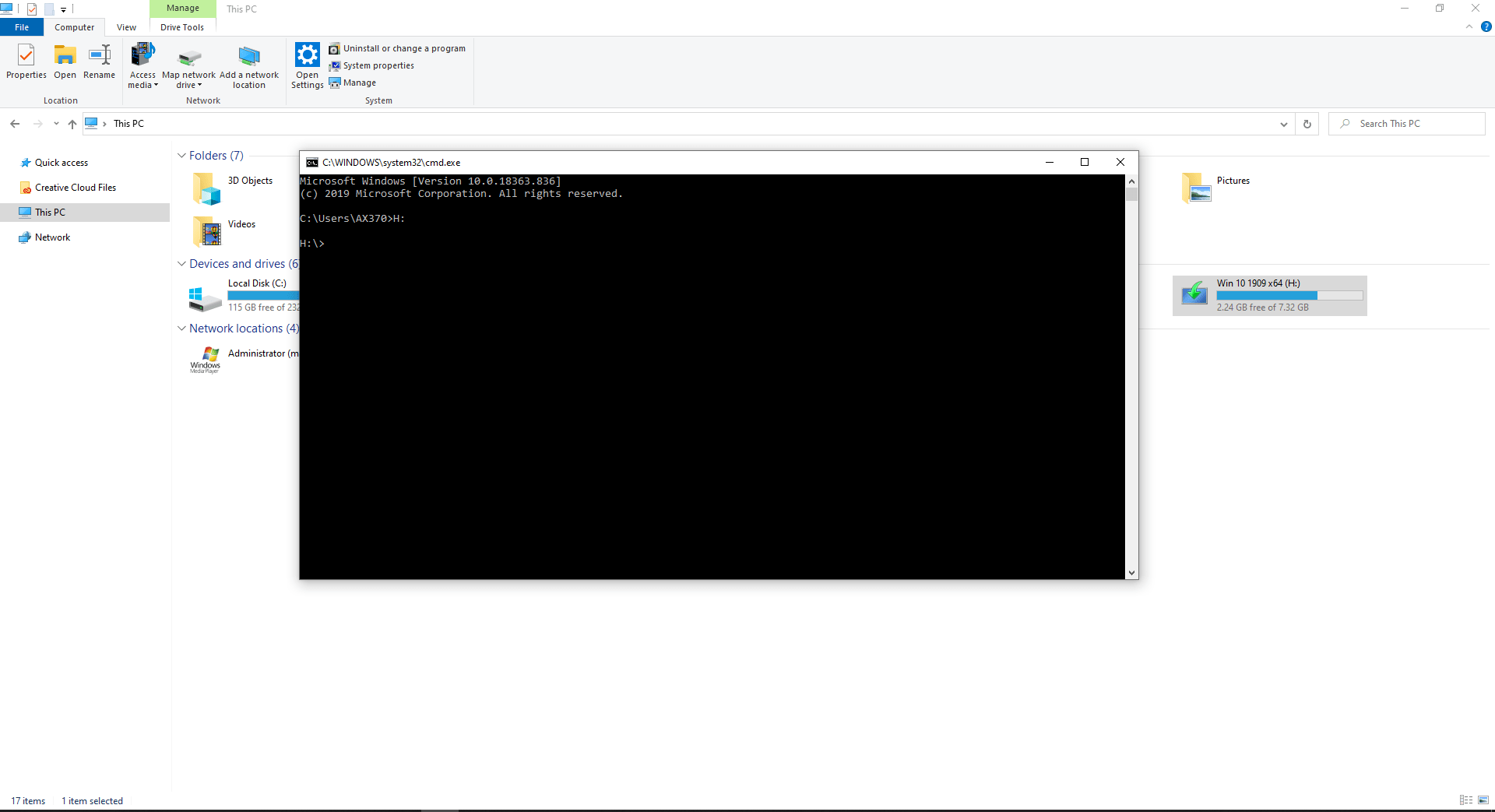Select the Local Disk (C:) drive

[244, 296]
